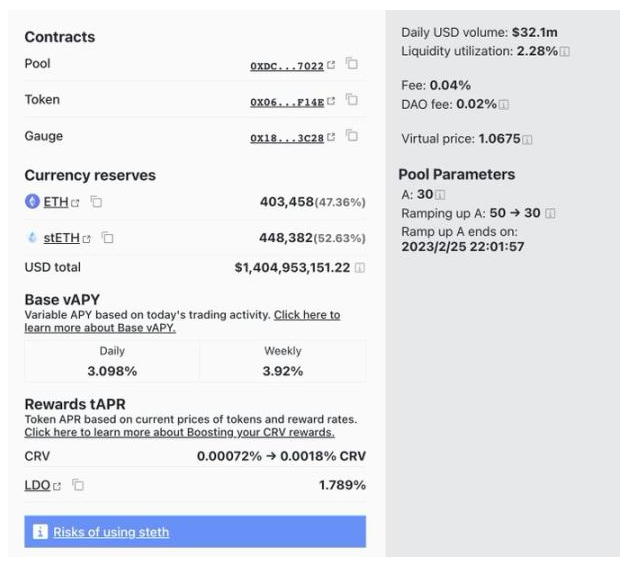Select Fee value 0.04%

click(x=450, y=85)
